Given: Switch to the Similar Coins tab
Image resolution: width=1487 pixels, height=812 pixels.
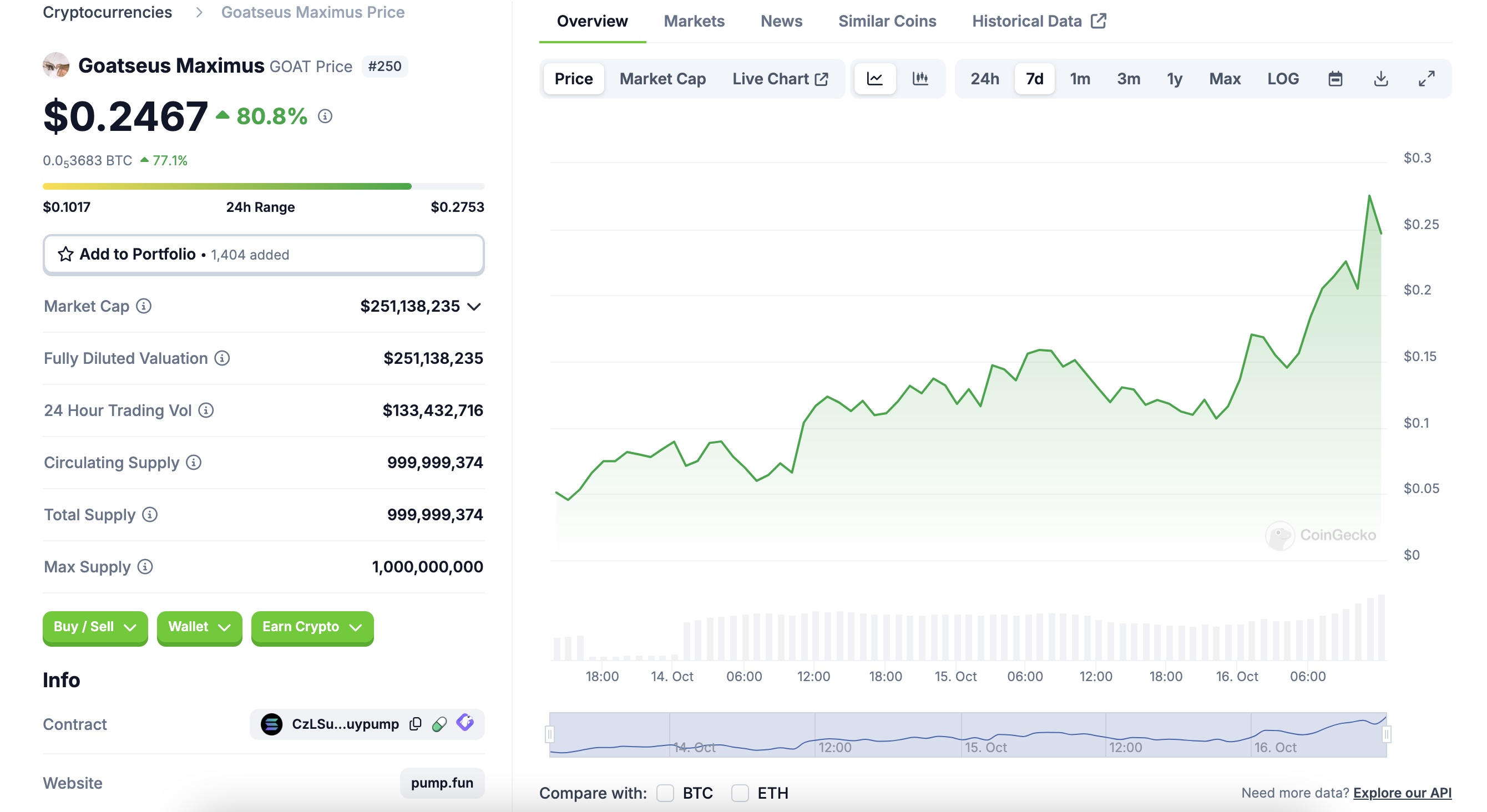Looking at the screenshot, I should pos(887,21).
